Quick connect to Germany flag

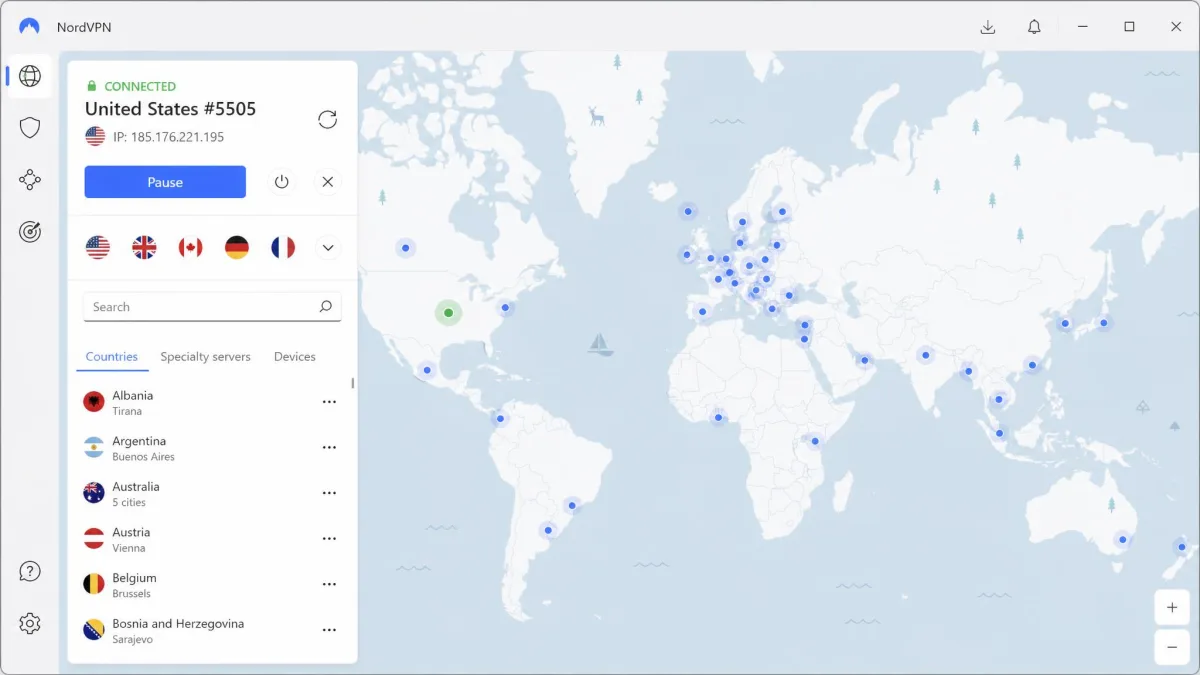click(x=237, y=248)
